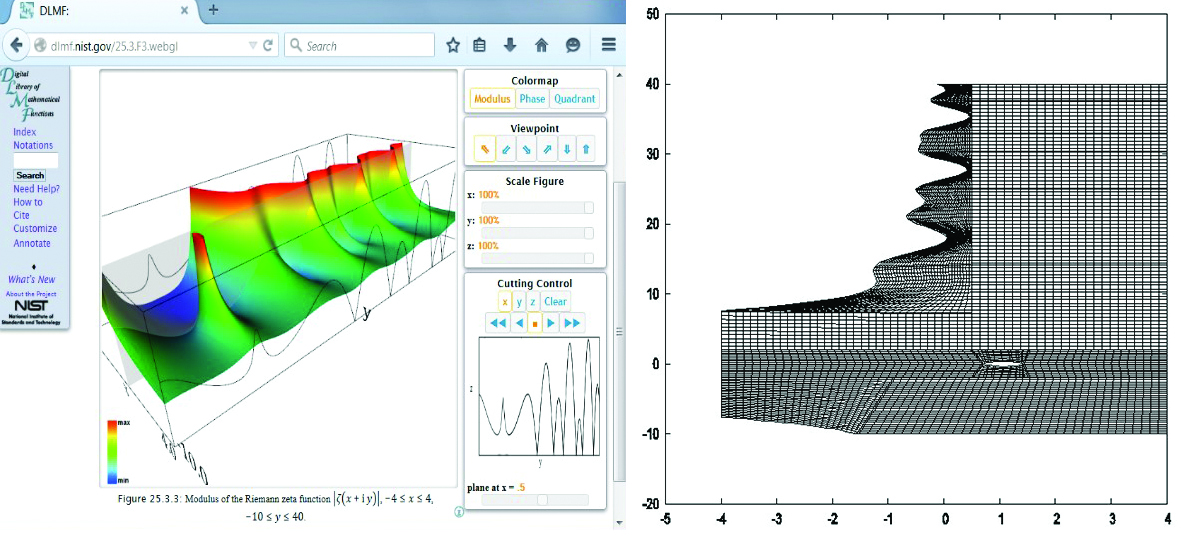Click the browser back arrow button
This screenshot has width=1182, height=537.
click(17, 45)
